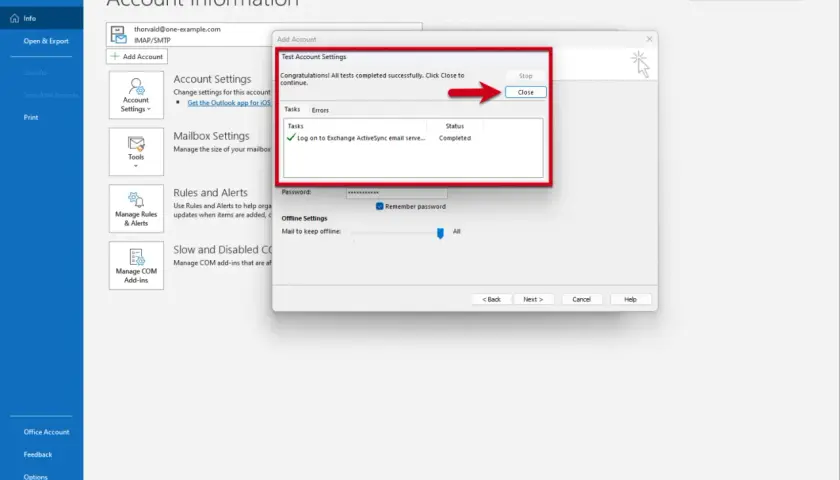Open Office Account in the sidebar
The image size is (840, 480).
coord(46,432)
